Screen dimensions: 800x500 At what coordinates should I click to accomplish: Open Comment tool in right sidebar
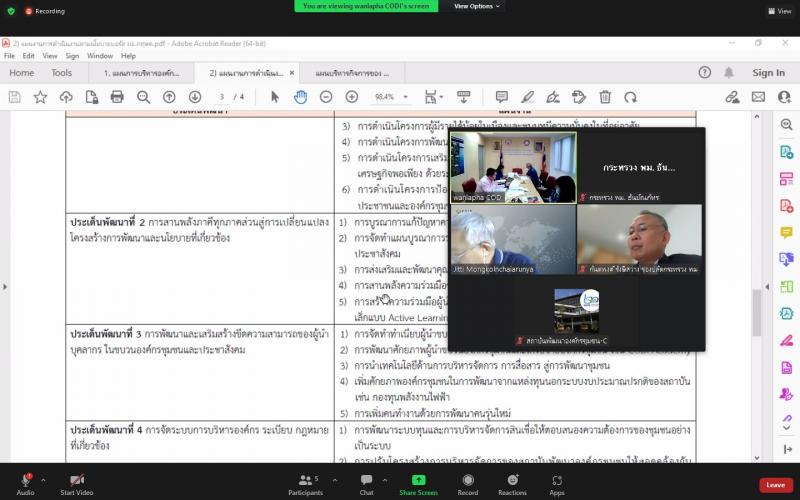[x=786, y=232]
